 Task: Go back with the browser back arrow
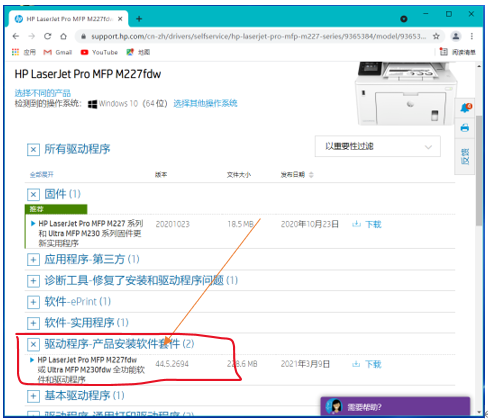point(16,36)
